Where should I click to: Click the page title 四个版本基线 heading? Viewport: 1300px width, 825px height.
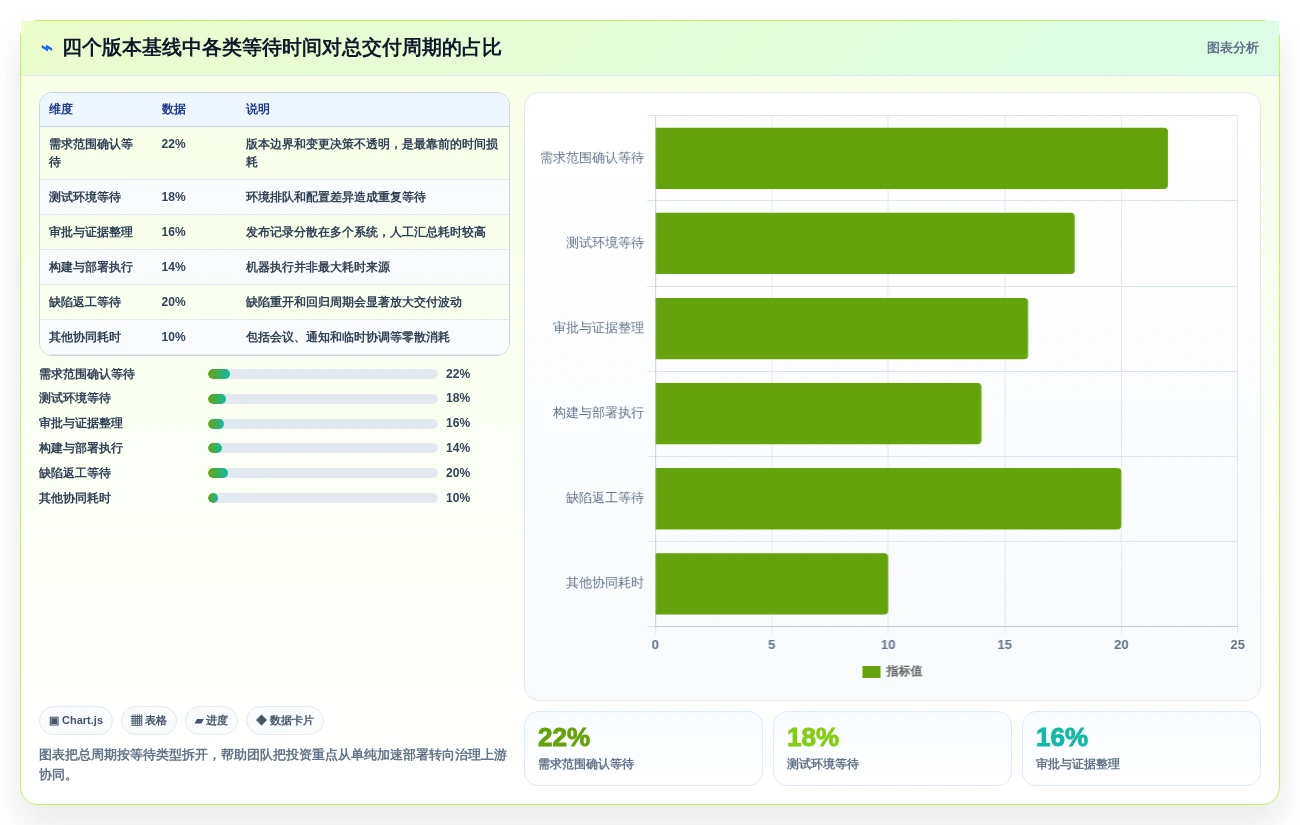pyautogui.click(x=282, y=48)
